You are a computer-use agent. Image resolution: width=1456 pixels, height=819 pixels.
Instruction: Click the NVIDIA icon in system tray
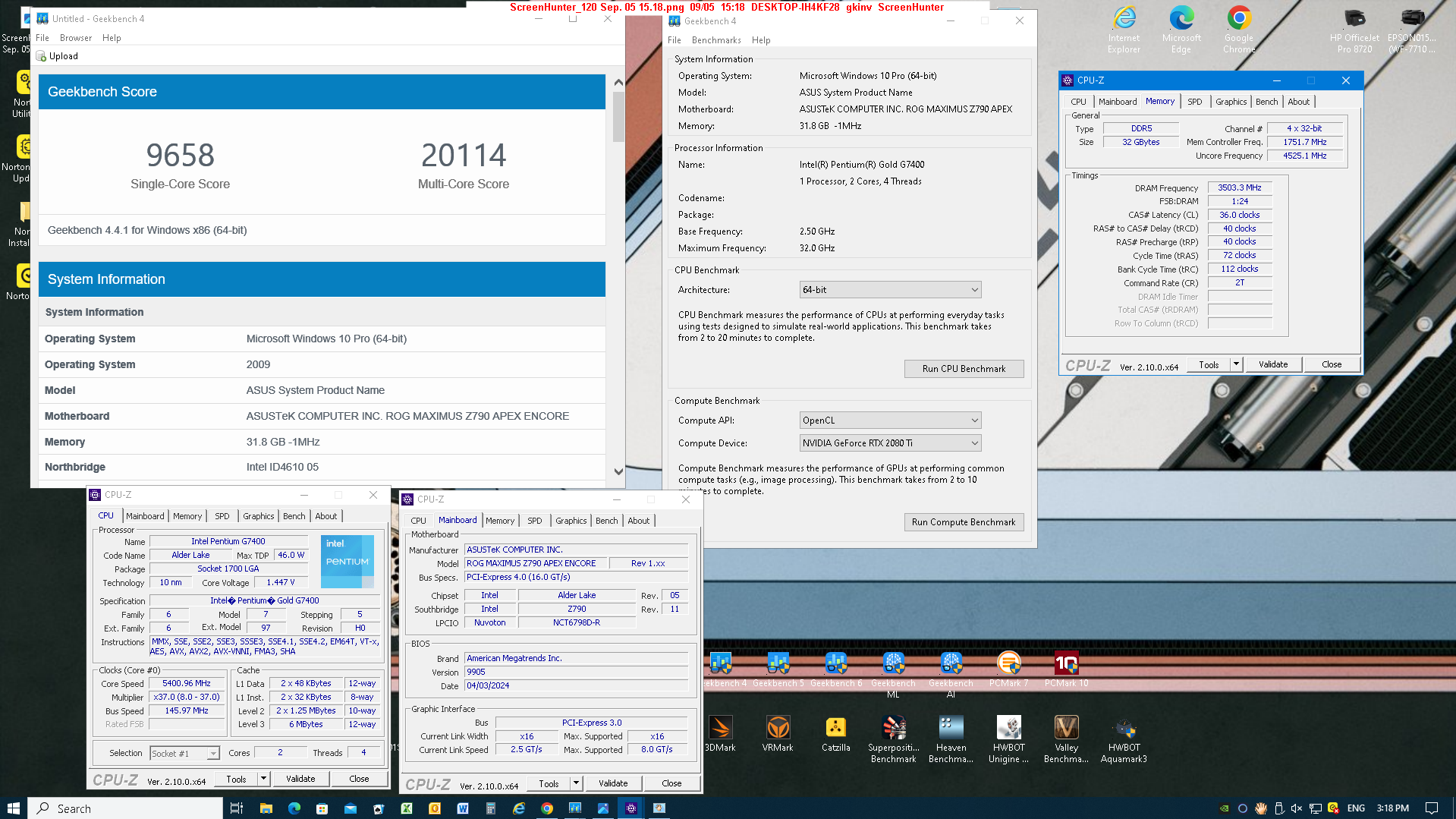pyautogui.click(x=1224, y=808)
